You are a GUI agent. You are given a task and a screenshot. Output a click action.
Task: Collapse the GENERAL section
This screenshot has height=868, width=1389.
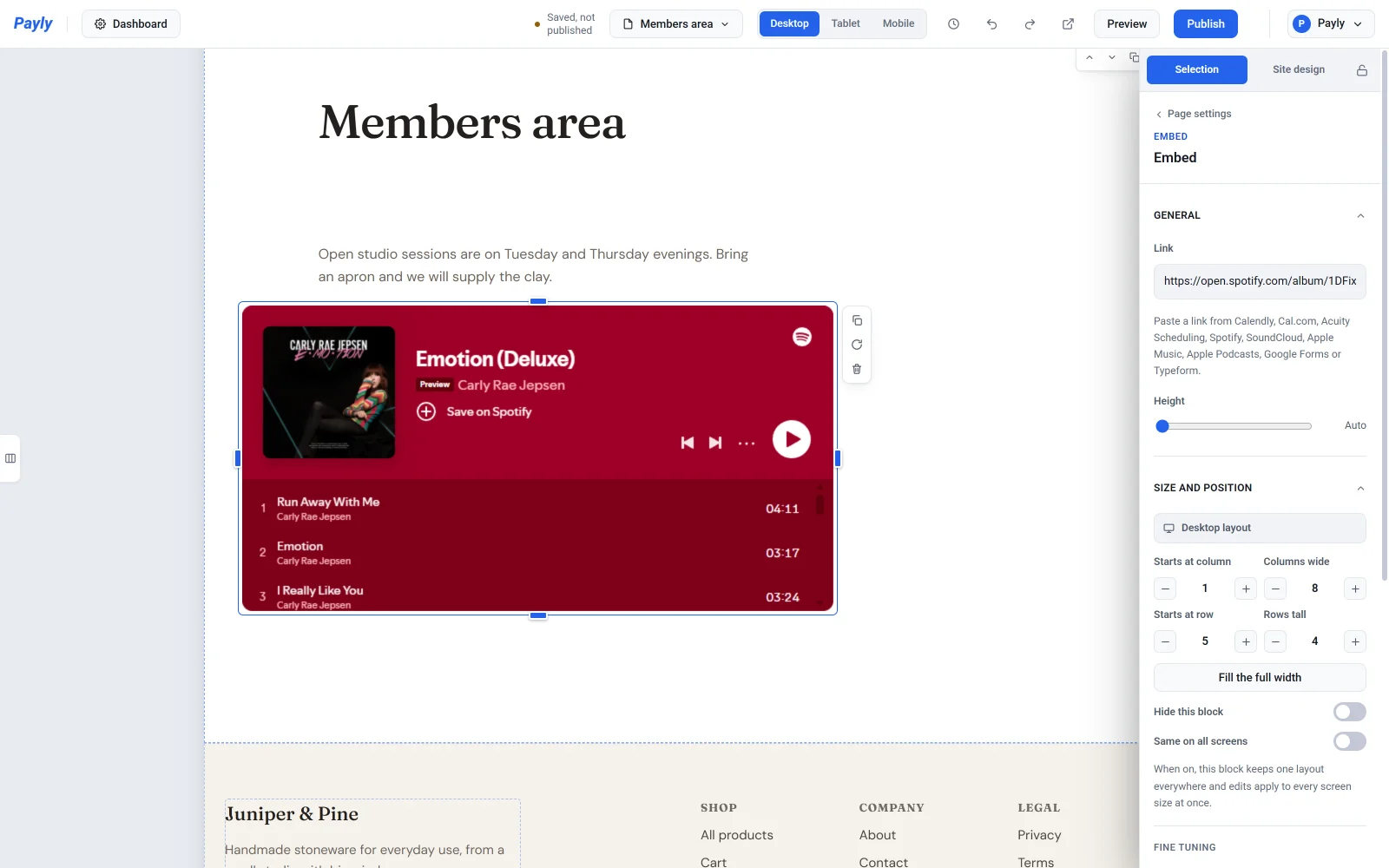coord(1360,215)
